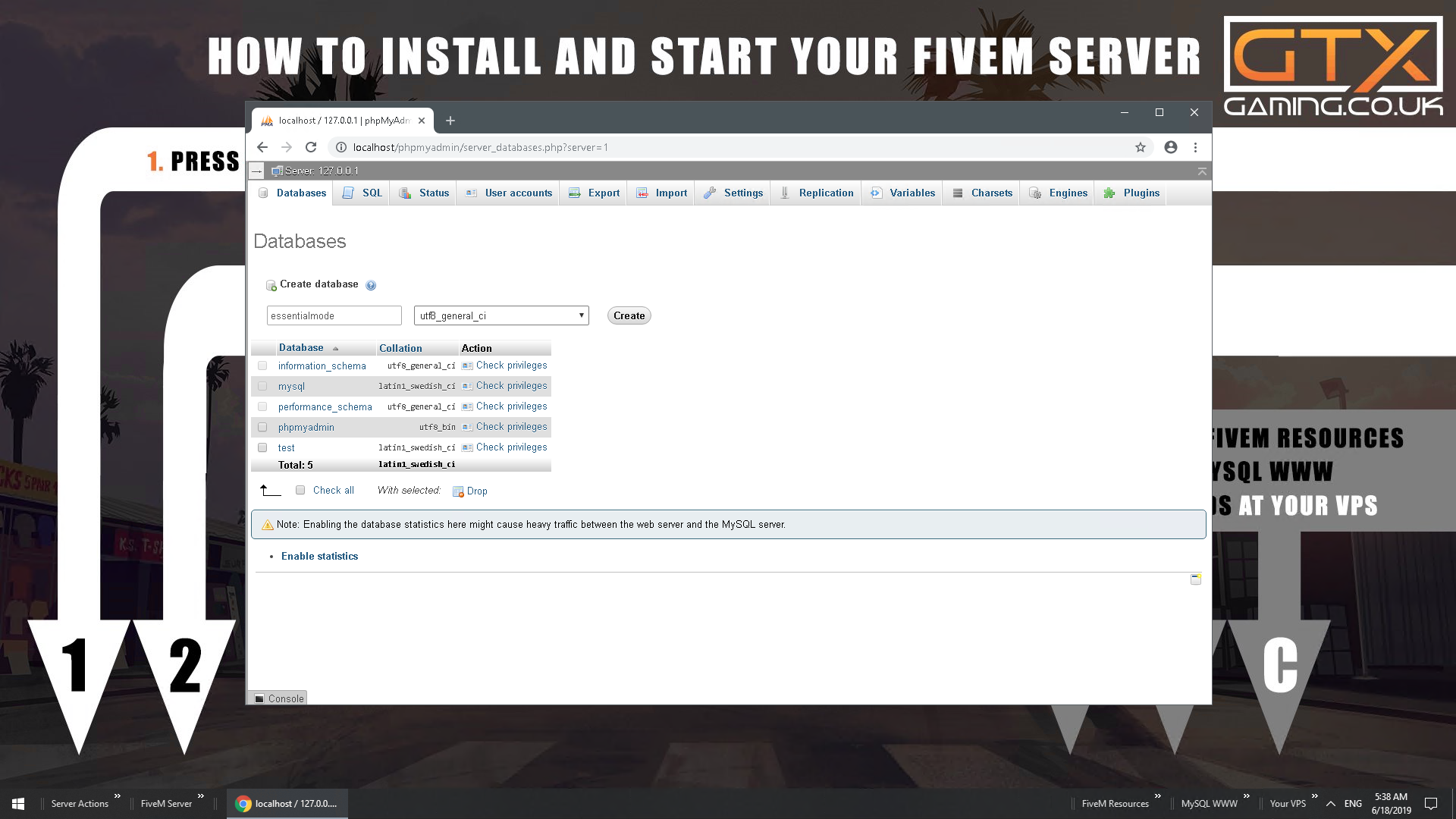This screenshot has height=819, width=1456.
Task: Click navigation panel toggle arrow icon
Action: coord(256,171)
